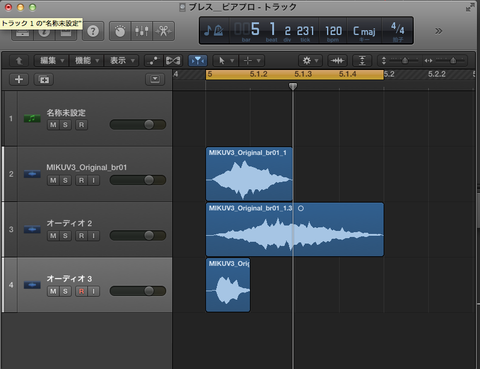
Task: Open the gear settings pop-up menu
Action: point(310,61)
